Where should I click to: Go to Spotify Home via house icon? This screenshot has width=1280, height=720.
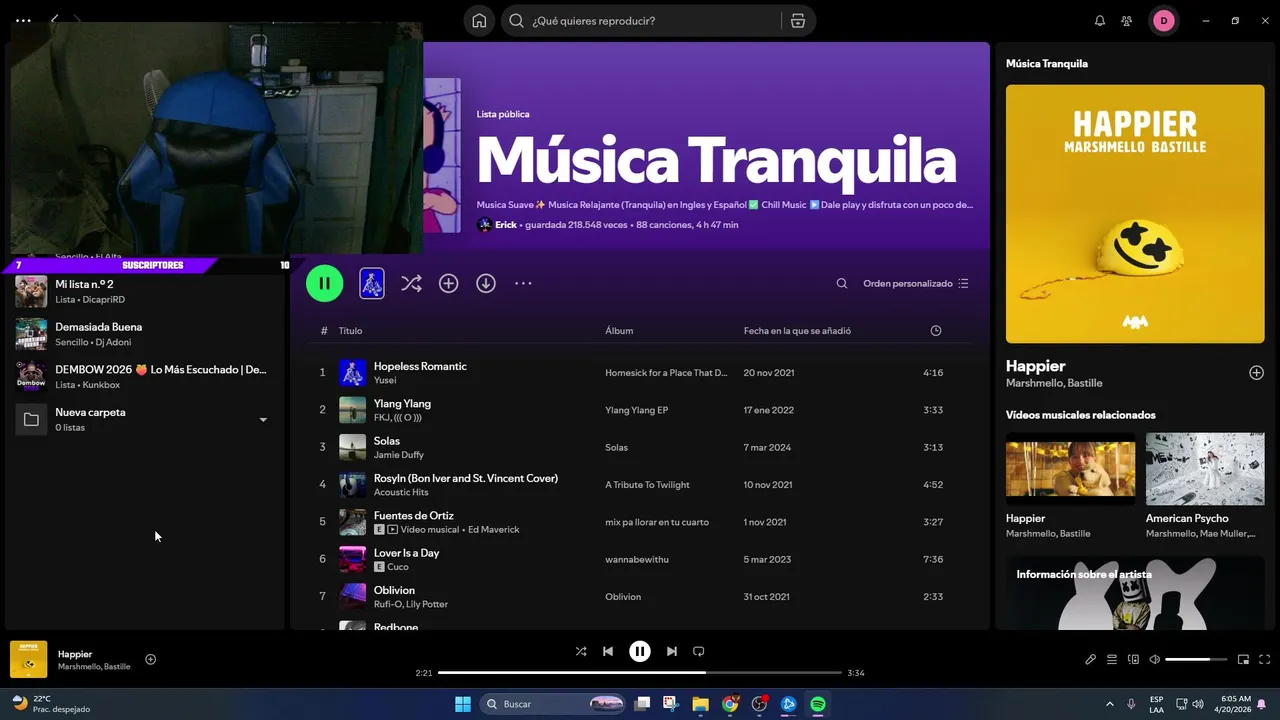click(x=480, y=21)
